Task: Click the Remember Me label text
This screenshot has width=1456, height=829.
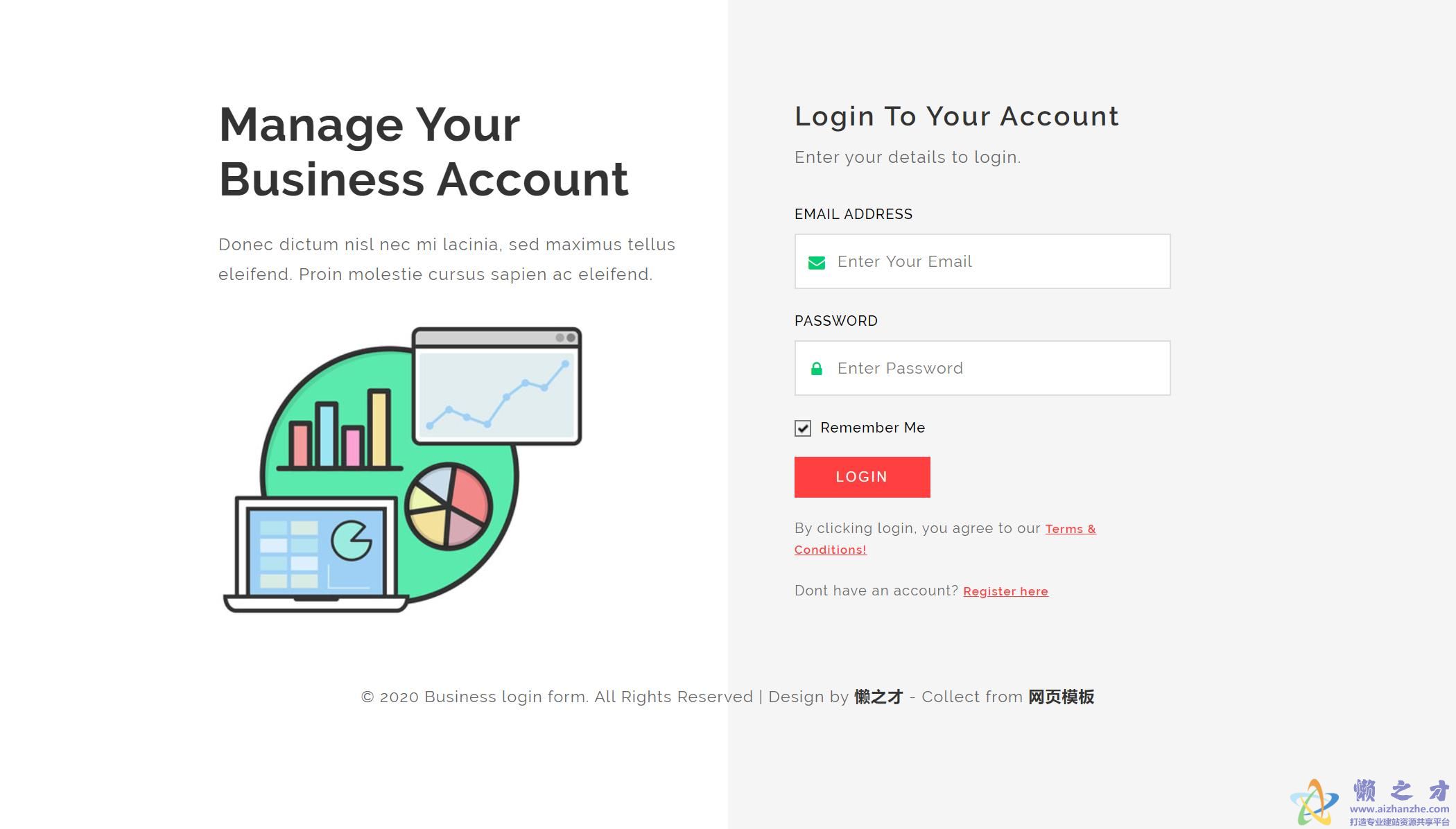Action: tap(872, 428)
